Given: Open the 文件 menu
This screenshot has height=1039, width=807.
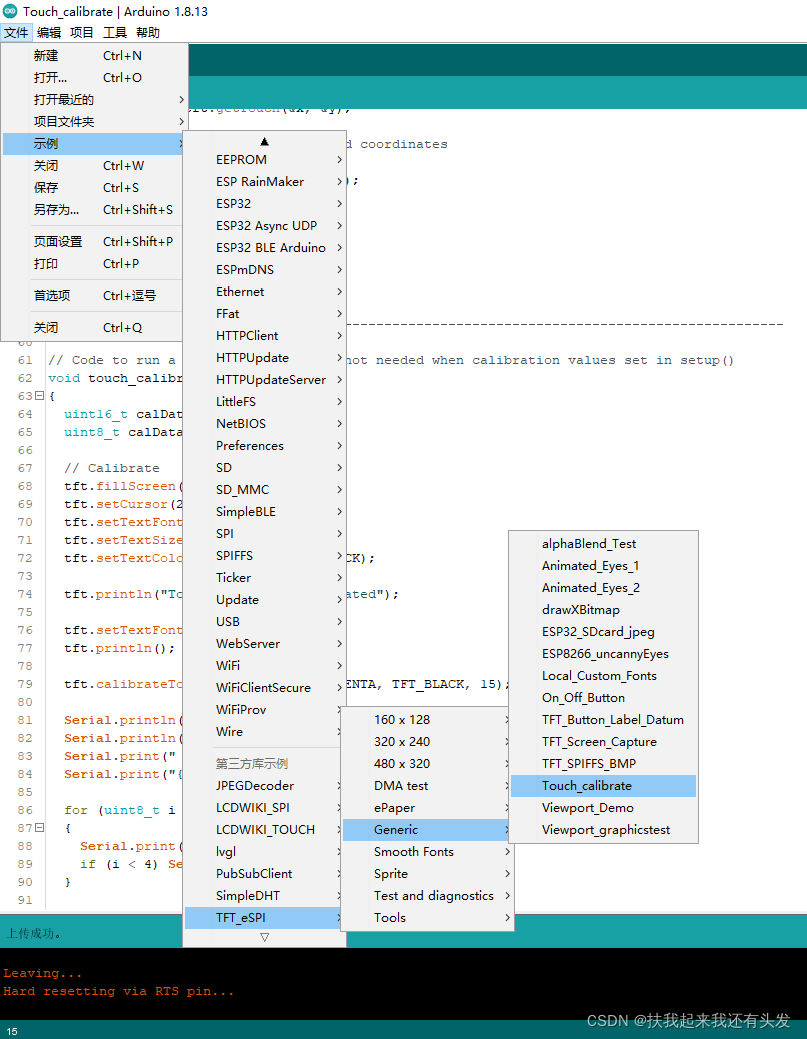Looking at the screenshot, I should [16, 32].
